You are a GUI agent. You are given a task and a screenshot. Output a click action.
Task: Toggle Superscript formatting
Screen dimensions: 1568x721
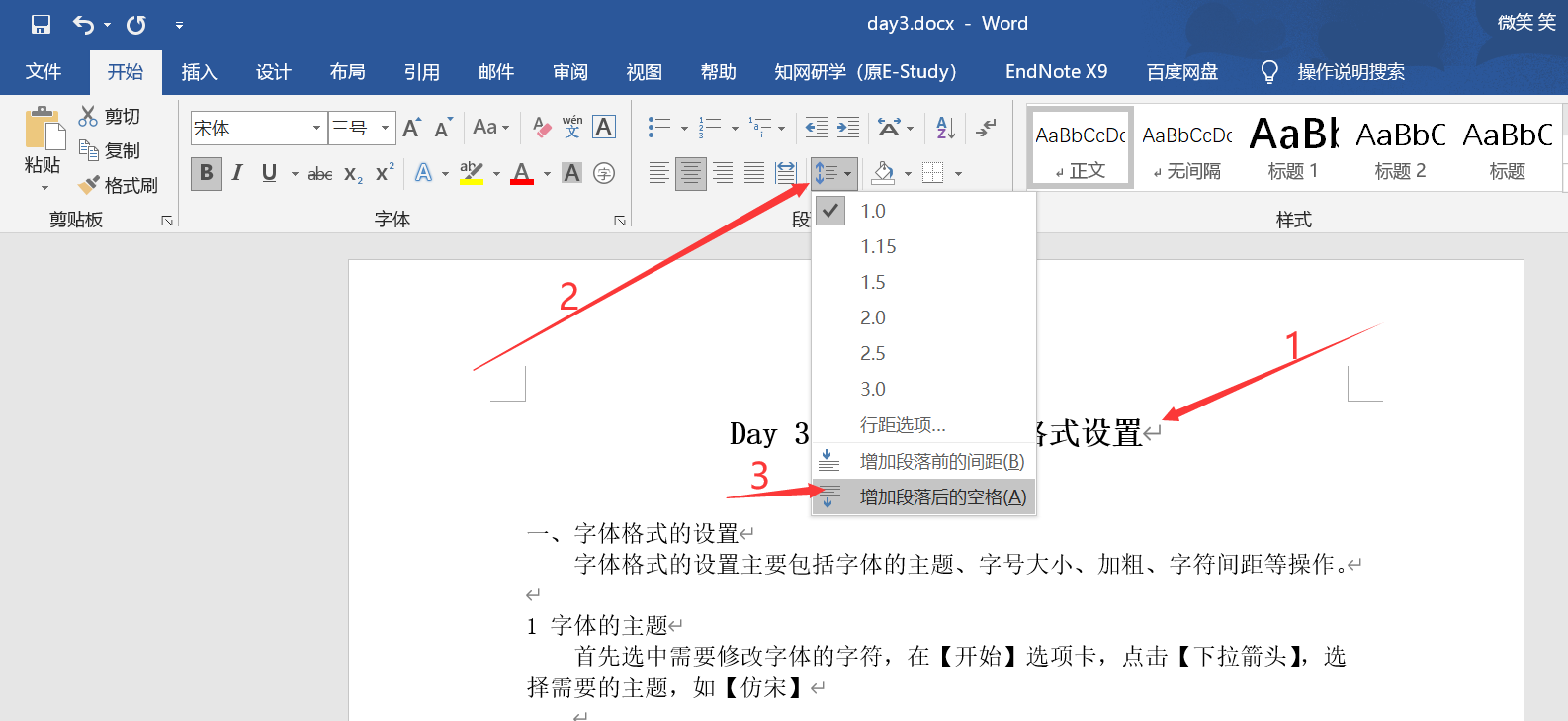pyautogui.click(x=385, y=173)
